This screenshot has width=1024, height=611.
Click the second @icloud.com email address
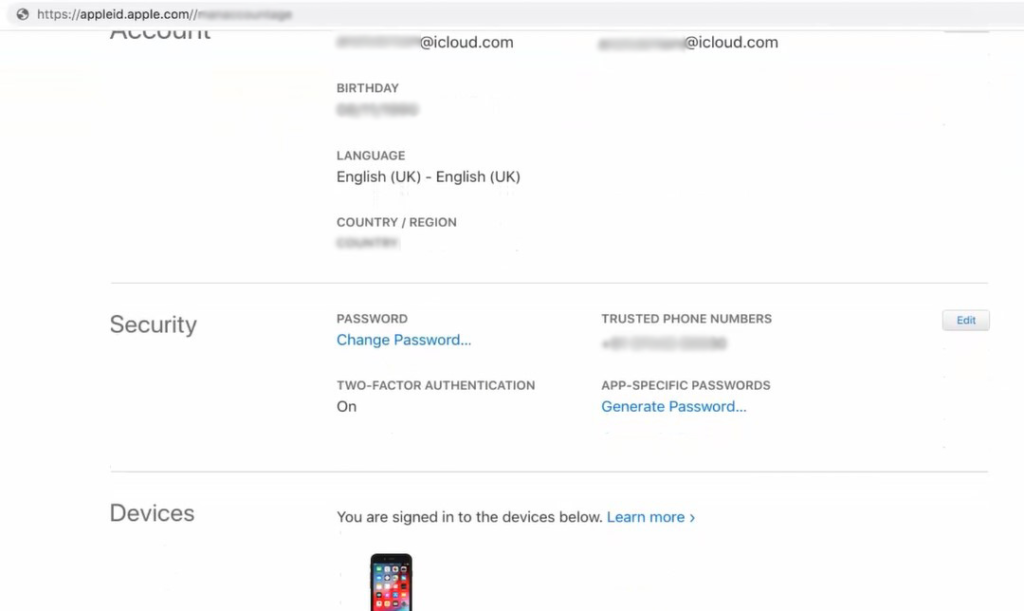coord(688,42)
